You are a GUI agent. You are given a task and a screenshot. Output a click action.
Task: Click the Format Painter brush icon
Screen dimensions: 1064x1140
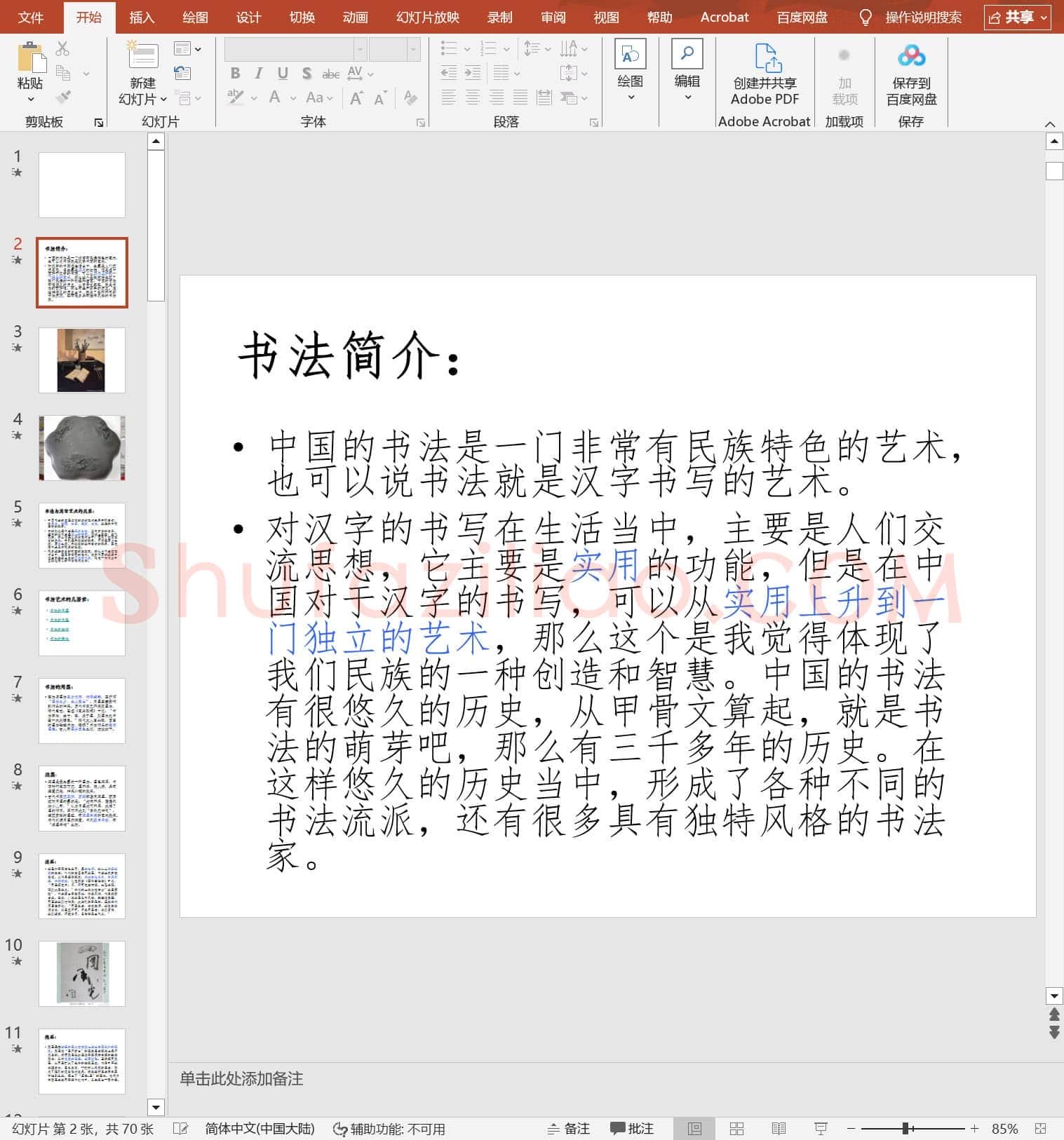coord(63,97)
